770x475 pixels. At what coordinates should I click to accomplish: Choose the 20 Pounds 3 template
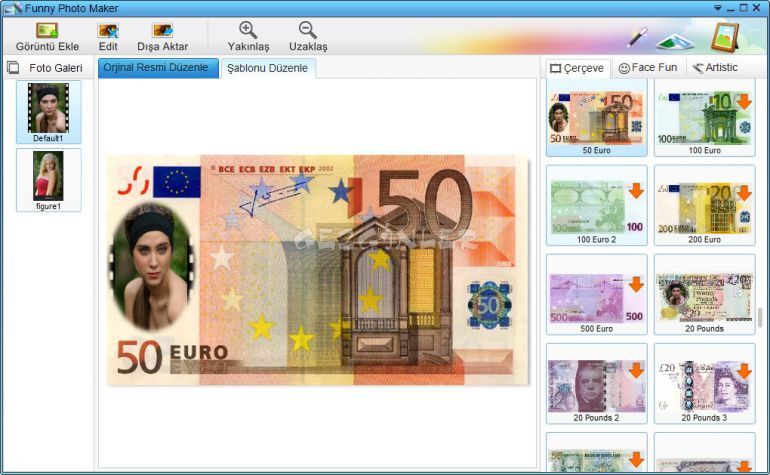tap(705, 384)
